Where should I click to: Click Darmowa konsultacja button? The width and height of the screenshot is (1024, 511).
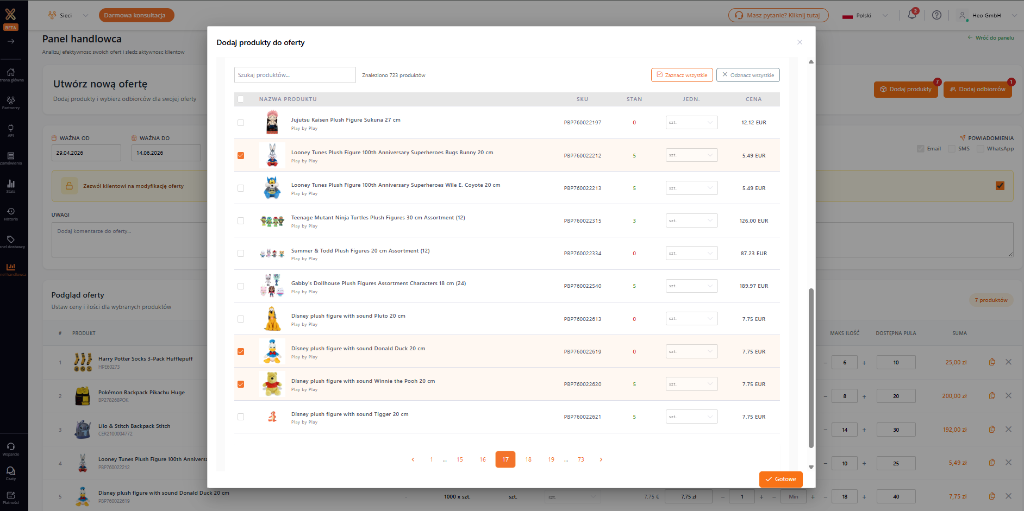136,14
